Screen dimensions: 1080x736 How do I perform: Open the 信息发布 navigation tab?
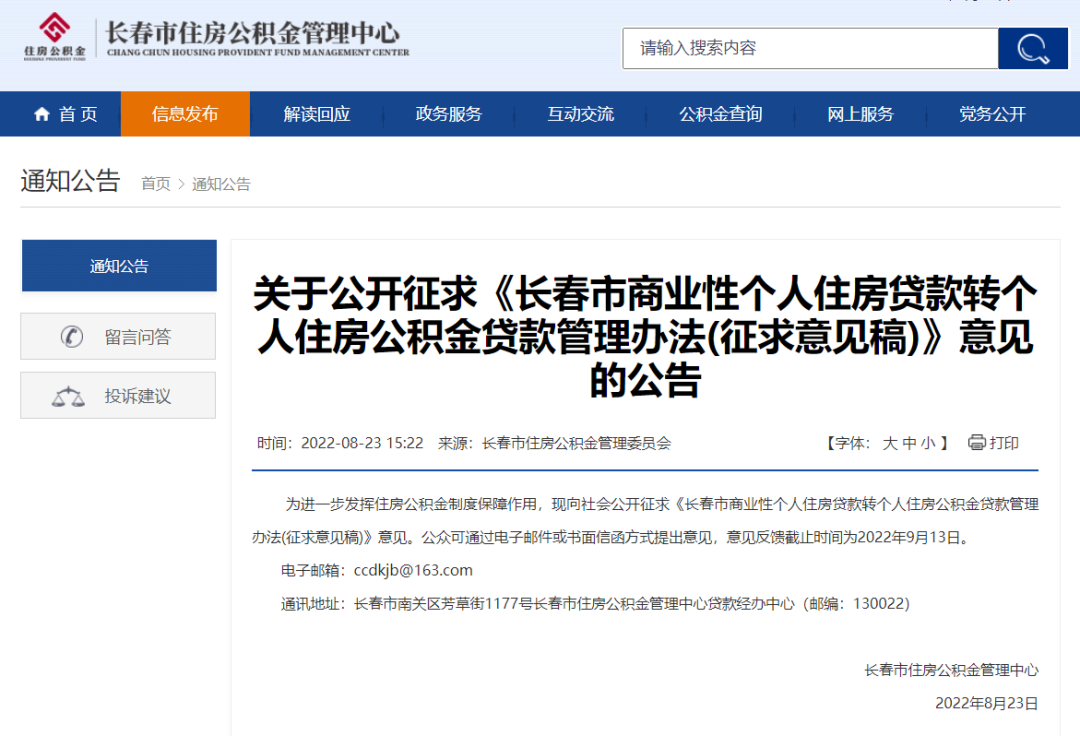(185, 114)
